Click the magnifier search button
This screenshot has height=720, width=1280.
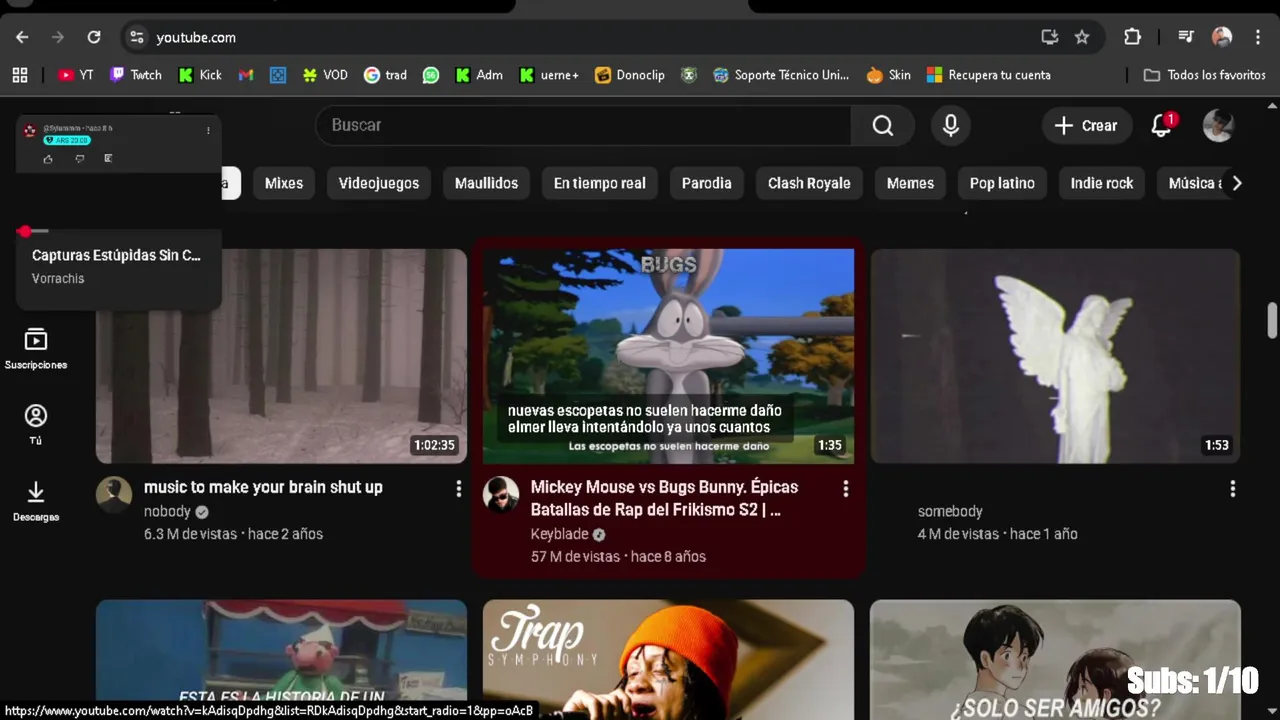pyautogui.click(x=882, y=125)
